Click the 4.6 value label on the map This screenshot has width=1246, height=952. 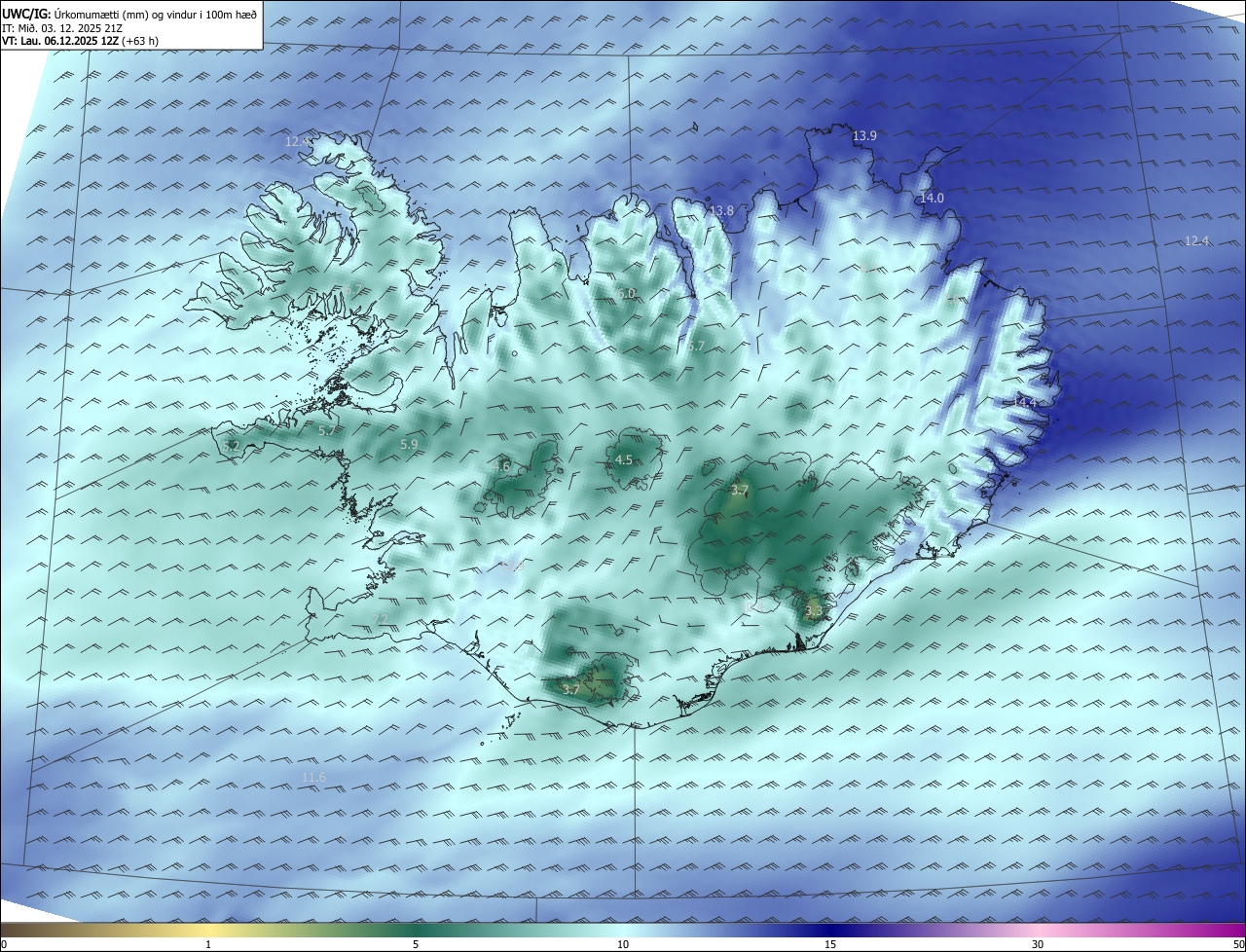click(x=501, y=467)
